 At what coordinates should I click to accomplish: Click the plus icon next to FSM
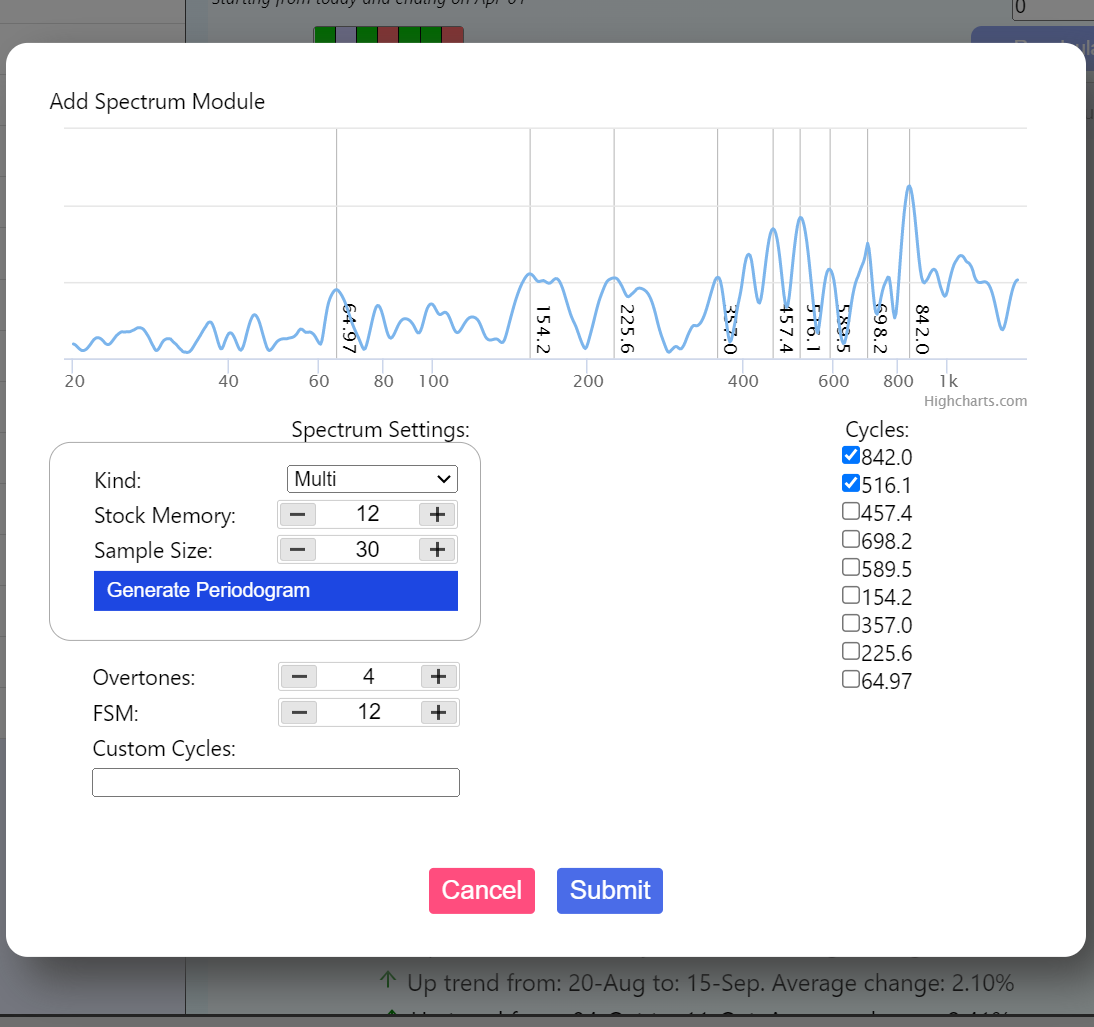pos(438,712)
